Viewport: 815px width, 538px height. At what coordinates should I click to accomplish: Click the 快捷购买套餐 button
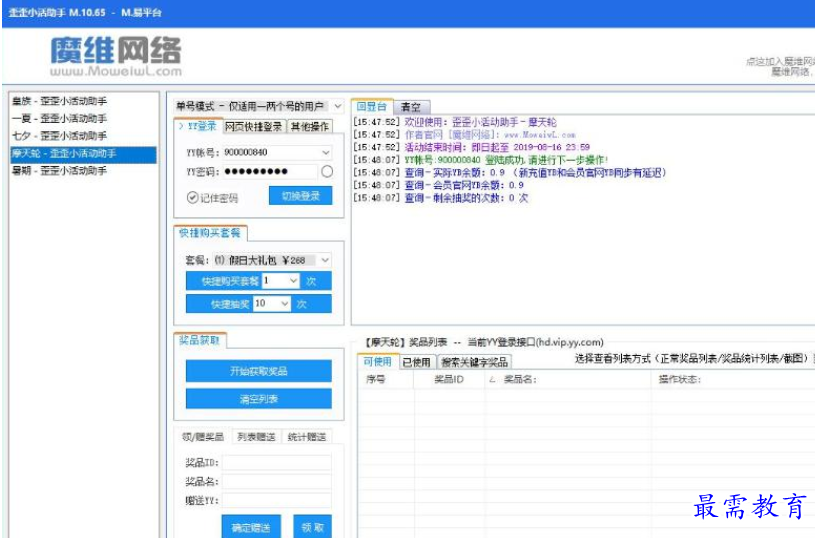224,281
